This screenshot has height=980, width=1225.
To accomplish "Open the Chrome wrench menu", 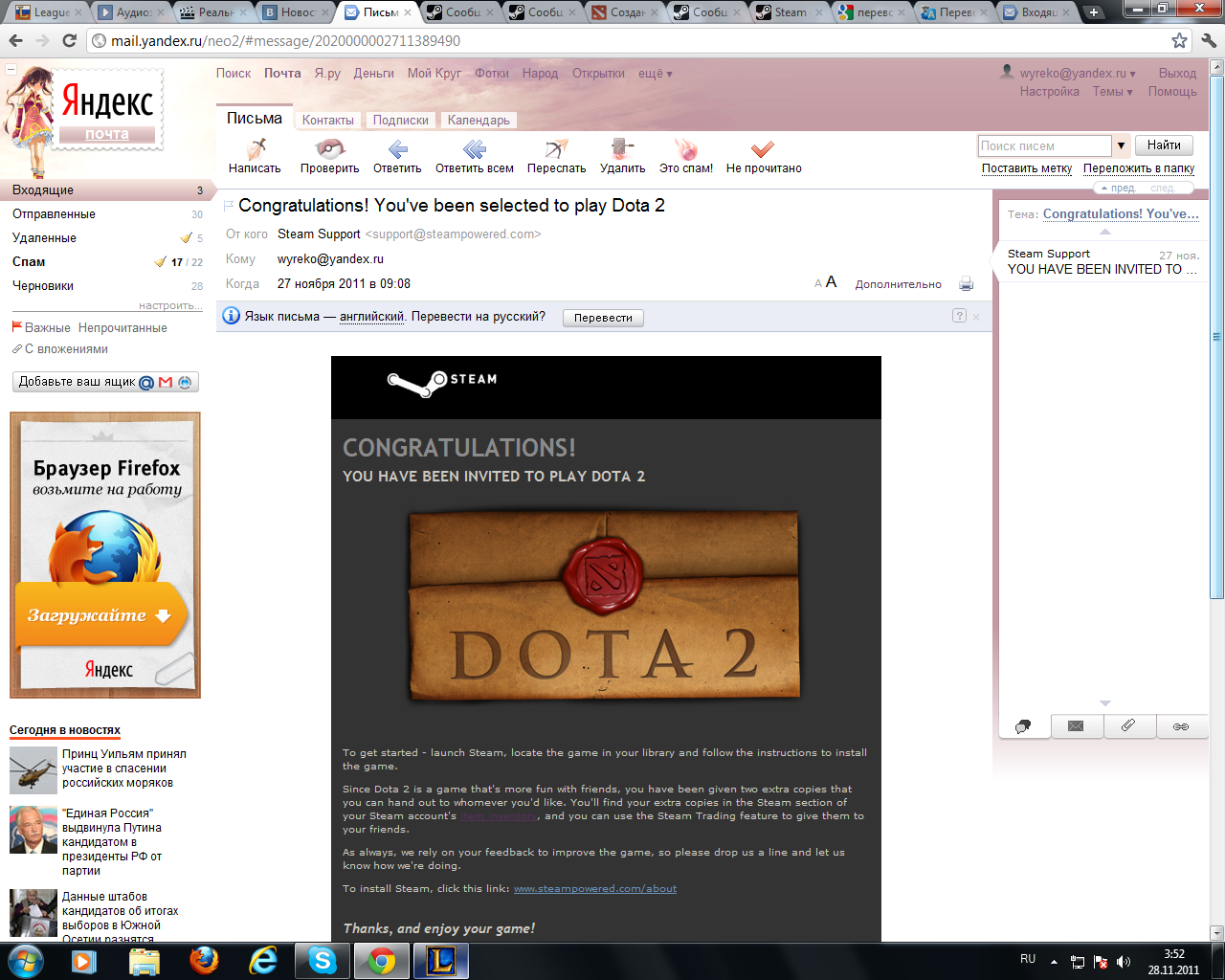I will click(1208, 41).
